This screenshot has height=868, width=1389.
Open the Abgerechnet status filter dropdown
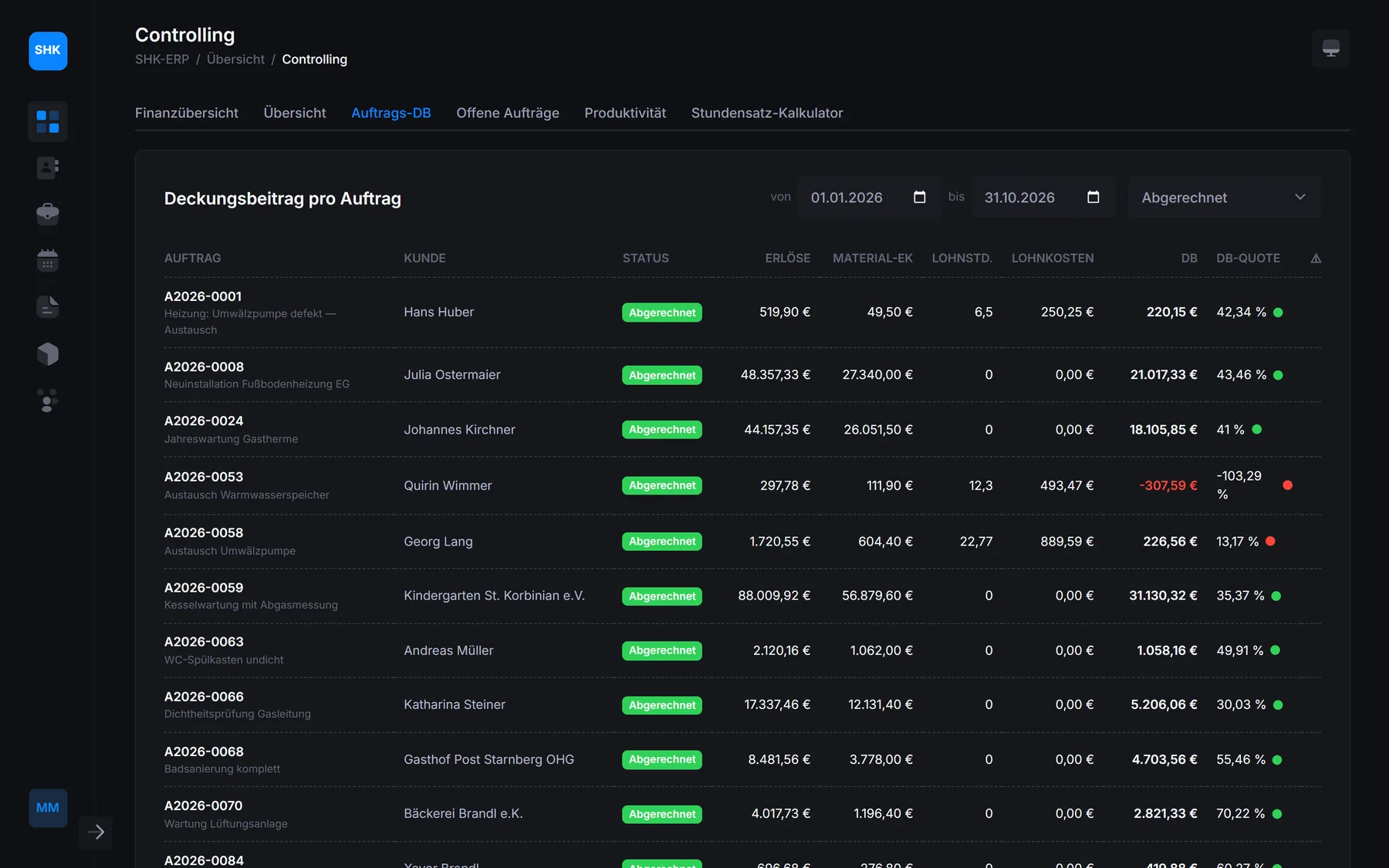click(1224, 198)
